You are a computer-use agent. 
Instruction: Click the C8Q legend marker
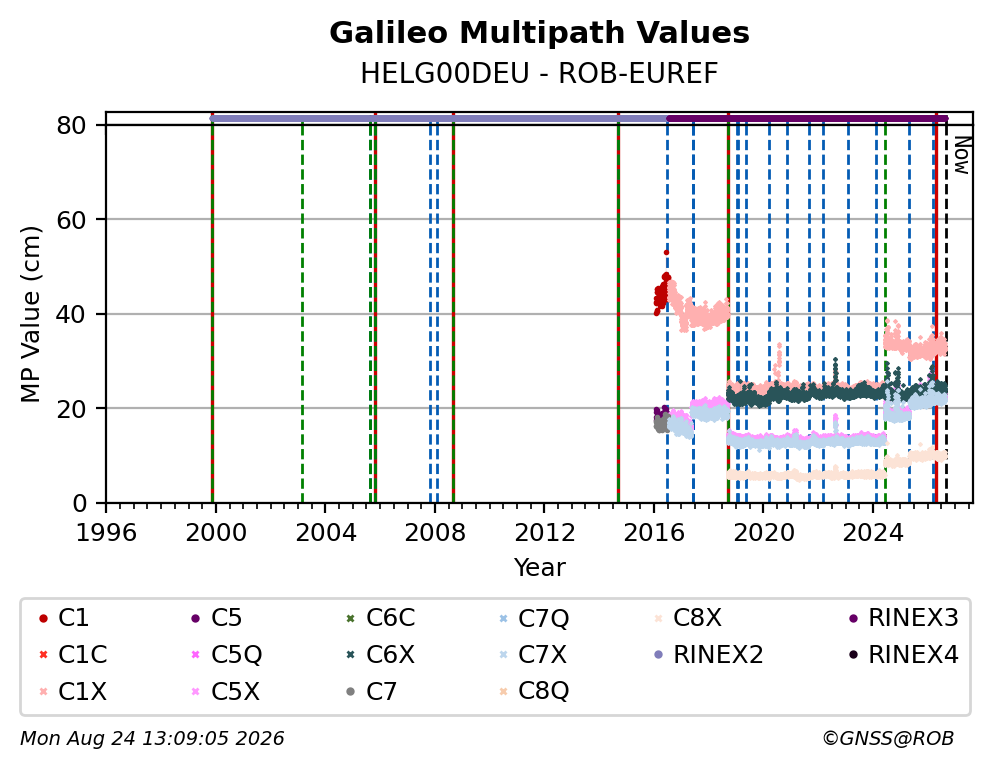tap(503, 692)
